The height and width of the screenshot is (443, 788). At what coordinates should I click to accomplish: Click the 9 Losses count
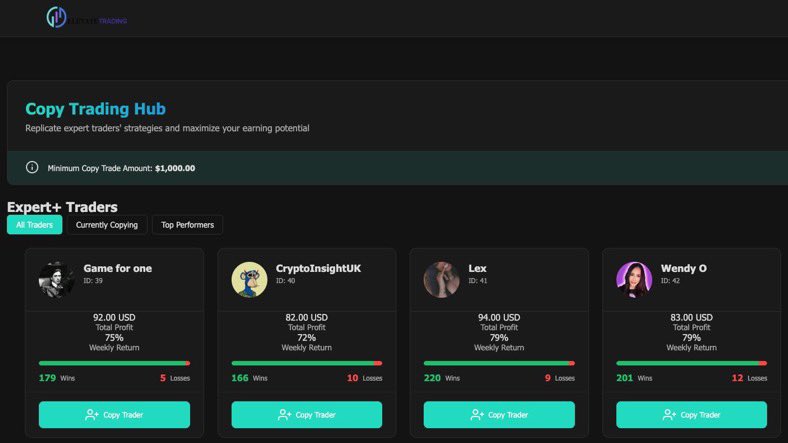pyautogui.click(x=560, y=378)
